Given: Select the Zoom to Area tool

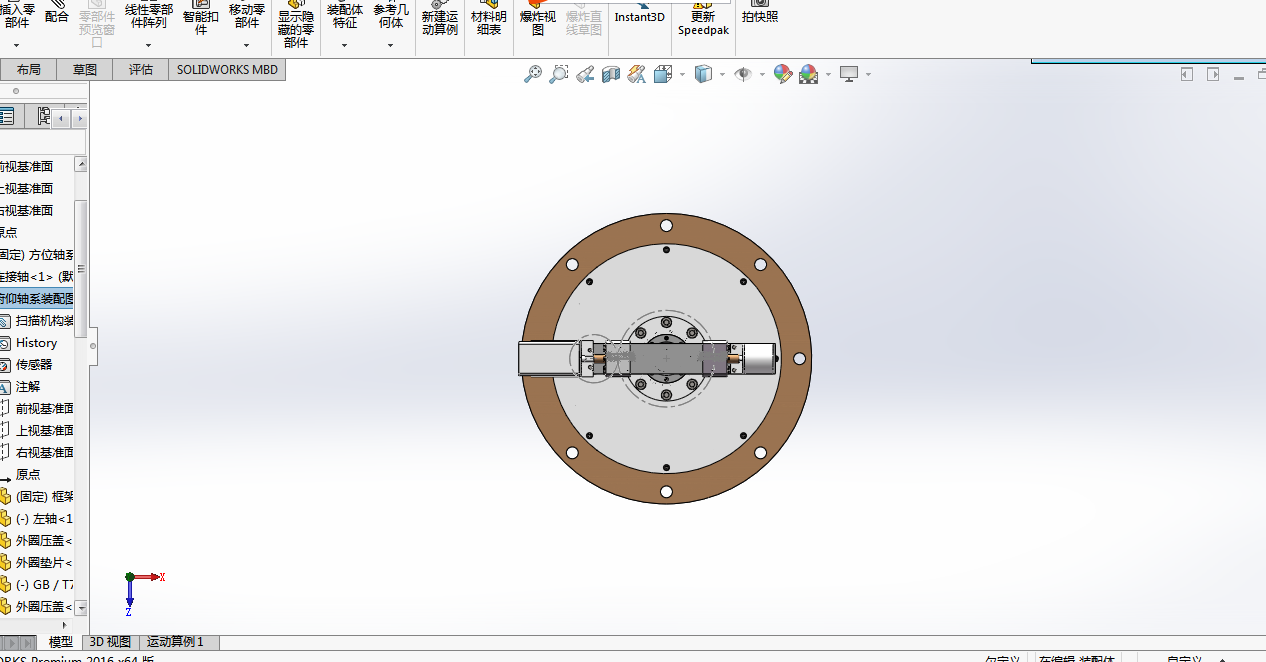Looking at the screenshot, I should click(x=559, y=74).
